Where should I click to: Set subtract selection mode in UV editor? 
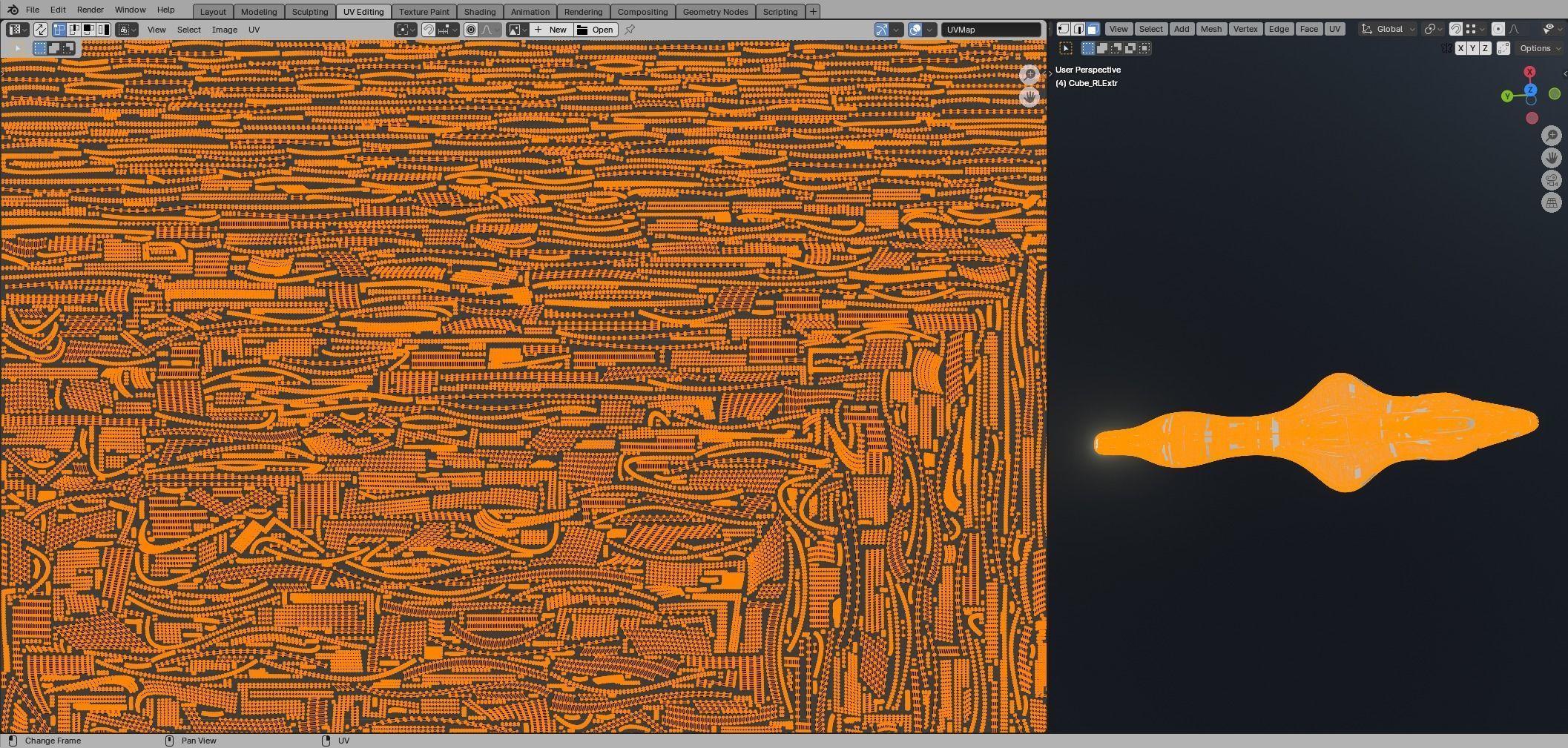(68, 48)
